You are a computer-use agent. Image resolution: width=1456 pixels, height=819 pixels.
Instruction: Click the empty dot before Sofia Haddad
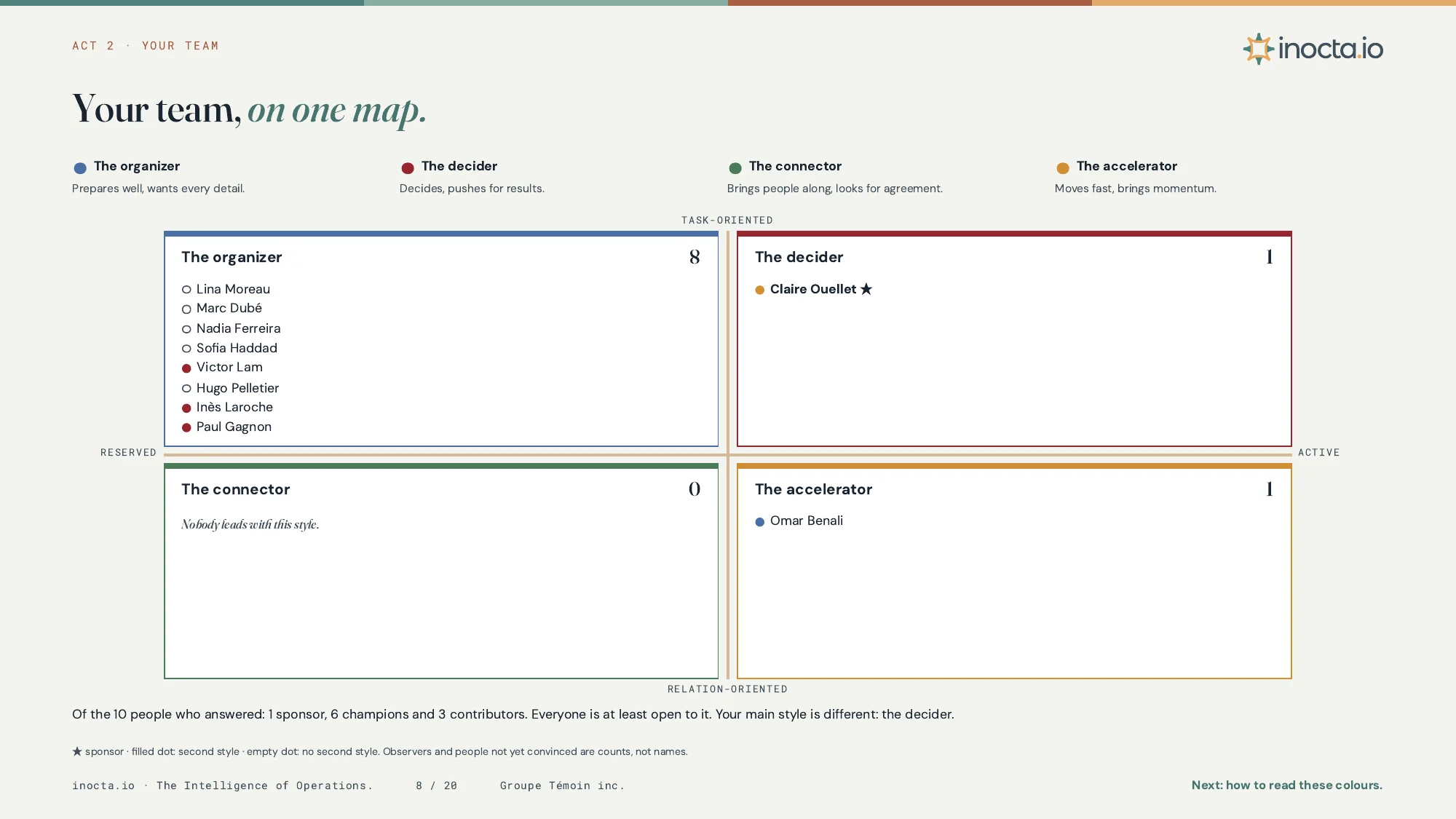pyautogui.click(x=186, y=349)
